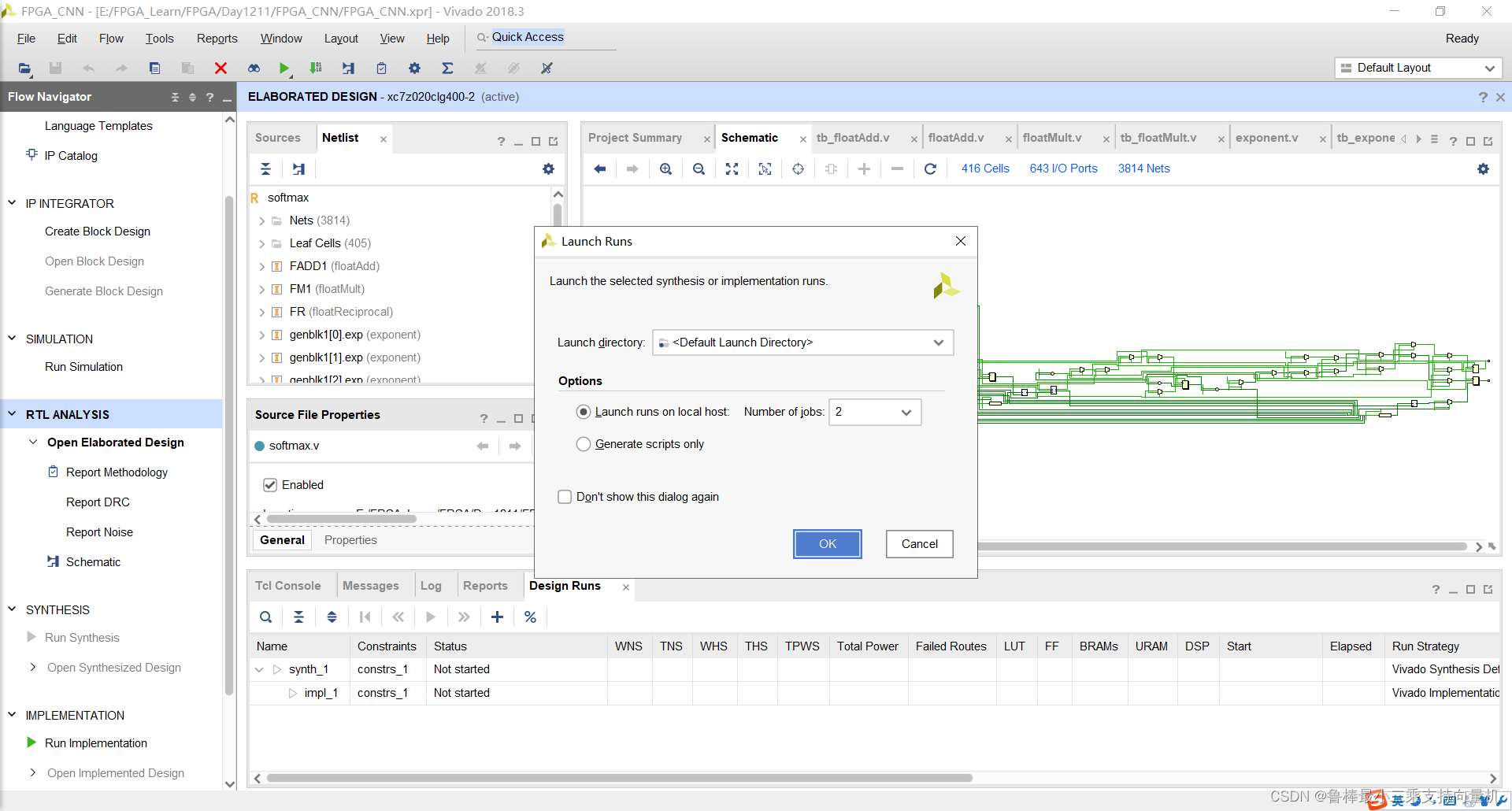
Task: Open the Flow menu
Action: click(x=111, y=39)
